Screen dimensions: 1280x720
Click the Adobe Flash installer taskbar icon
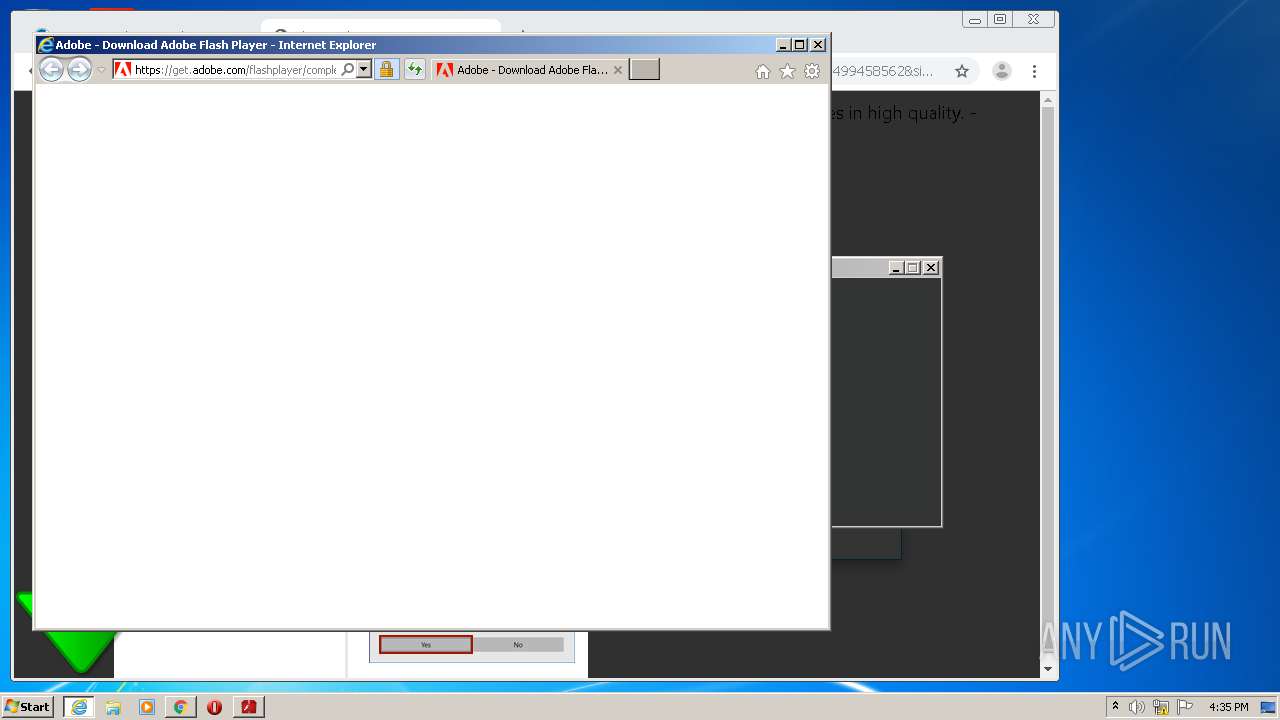(x=248, y=707)
